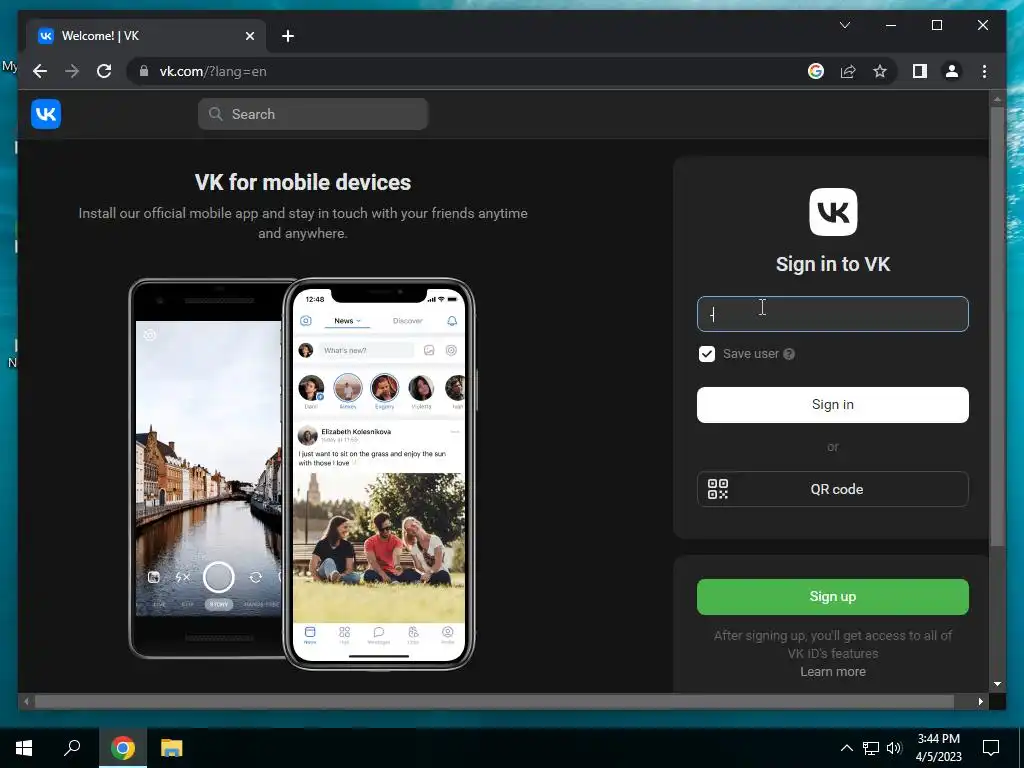
Task: Click the horizontal page scrollbar
Action: coord(494,701)
